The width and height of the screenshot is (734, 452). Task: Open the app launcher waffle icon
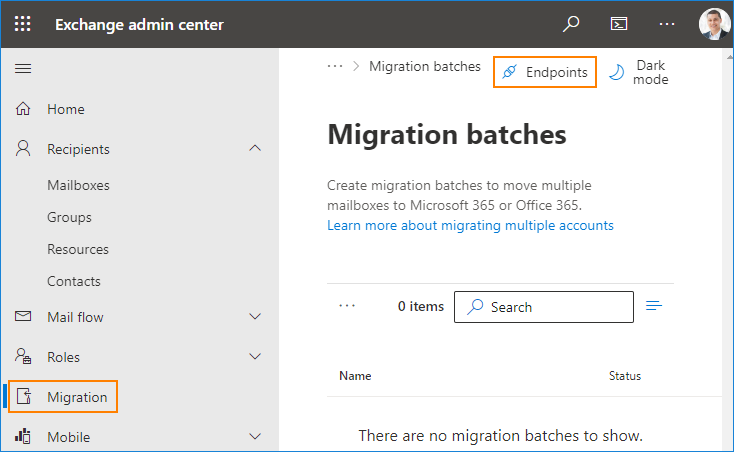[x=22, y=24]
